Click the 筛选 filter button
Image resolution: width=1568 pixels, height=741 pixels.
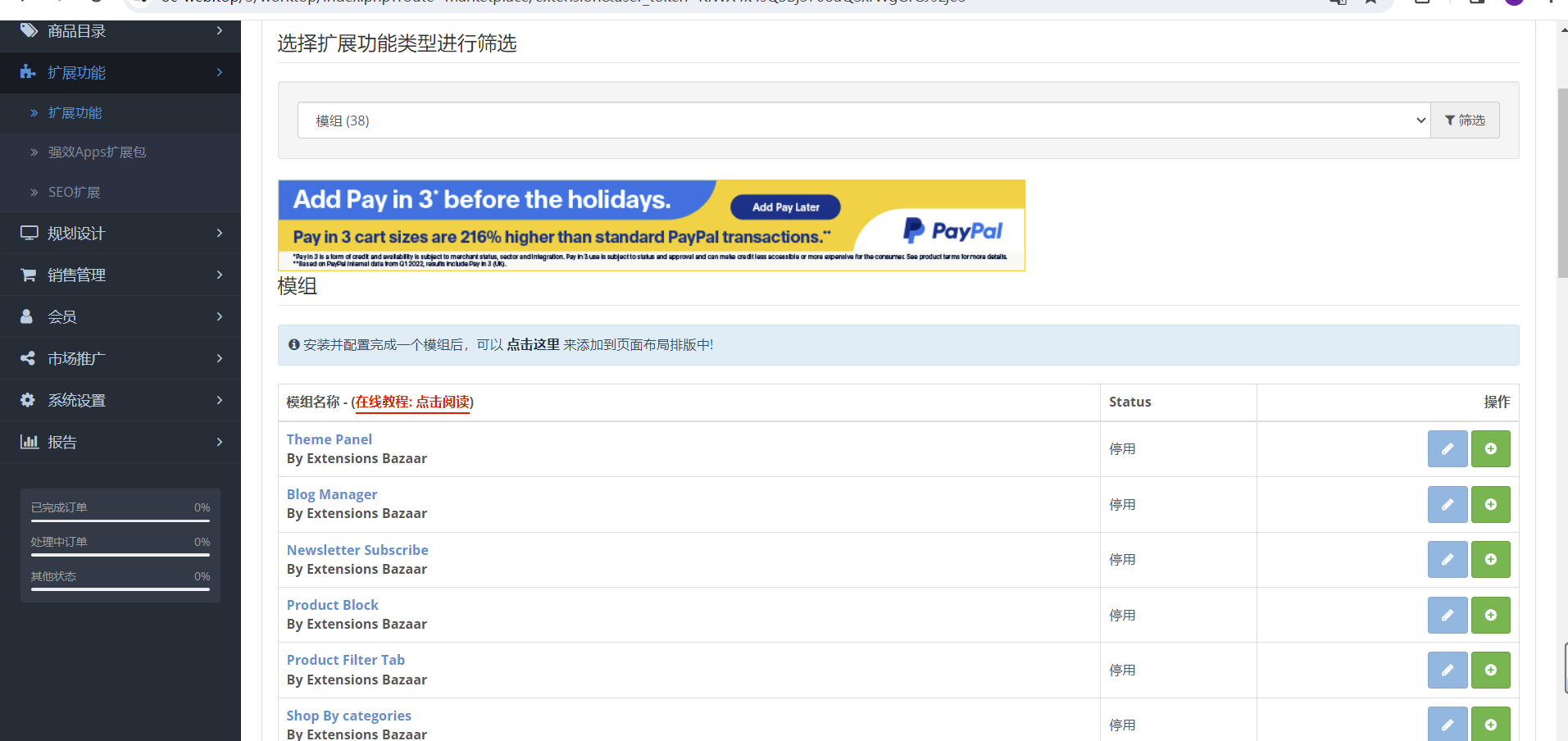pos(1465,120)
